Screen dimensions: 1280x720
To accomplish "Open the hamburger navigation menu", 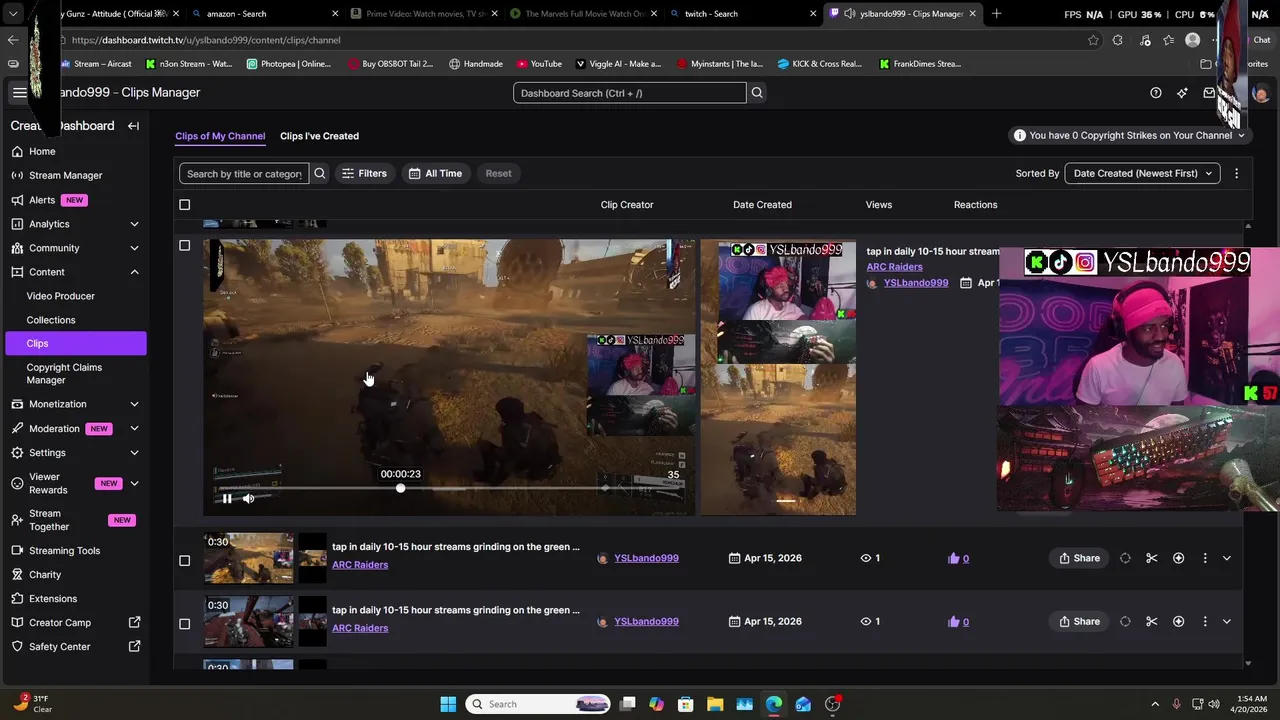I will tap(19, 92).
